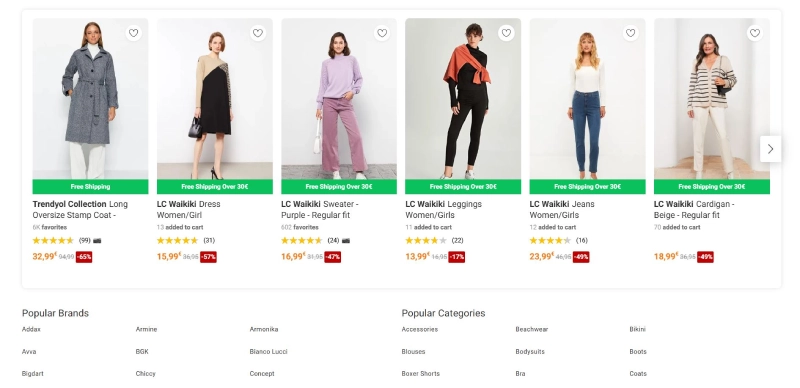The width and height of the screenshot is (800, 388).
Task: Tap the heart on the purple sweater
Action: pyautogui.click(x=382, y=33)
